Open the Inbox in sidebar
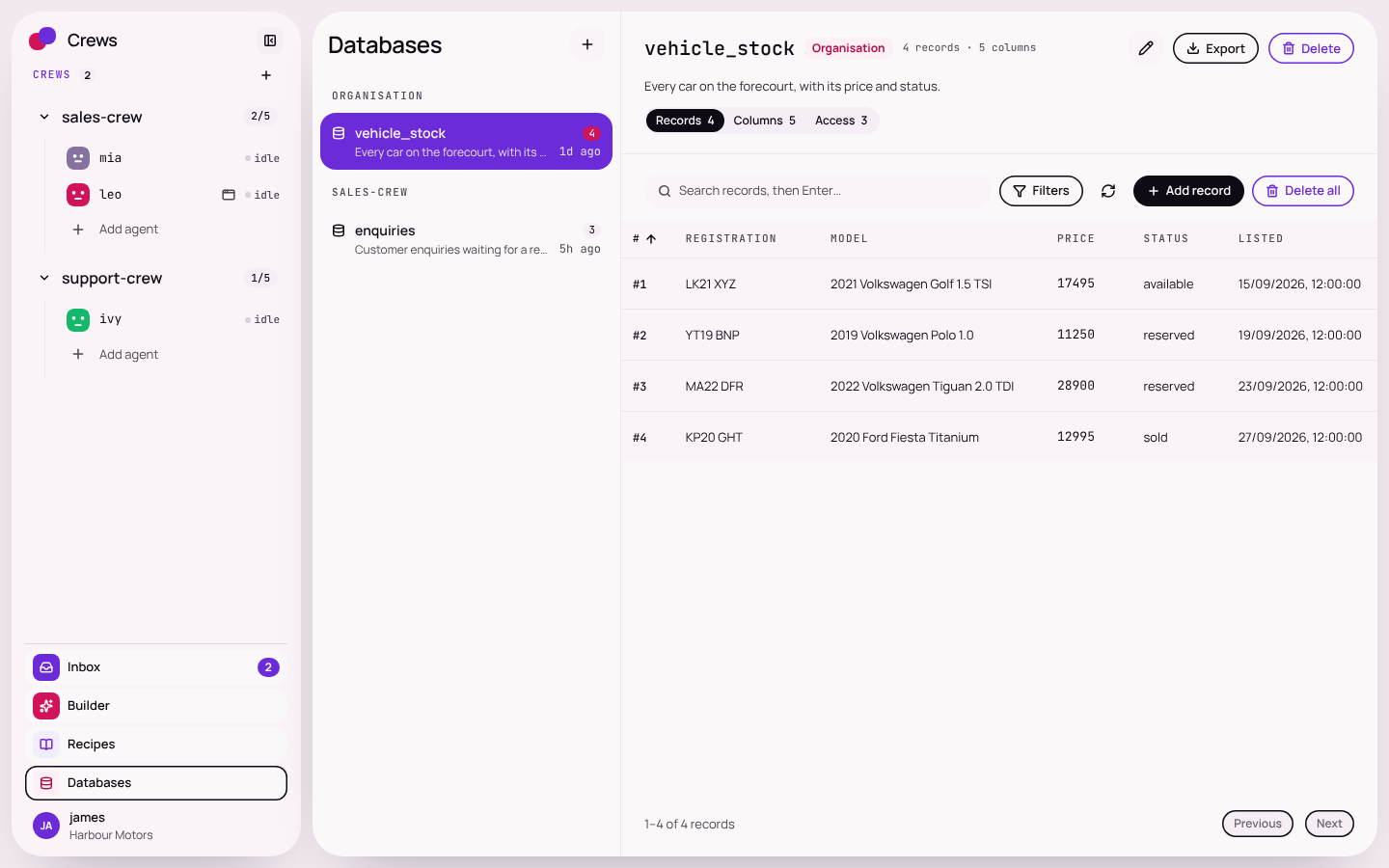Screen dimensions: 1389x868 (156, 667)
